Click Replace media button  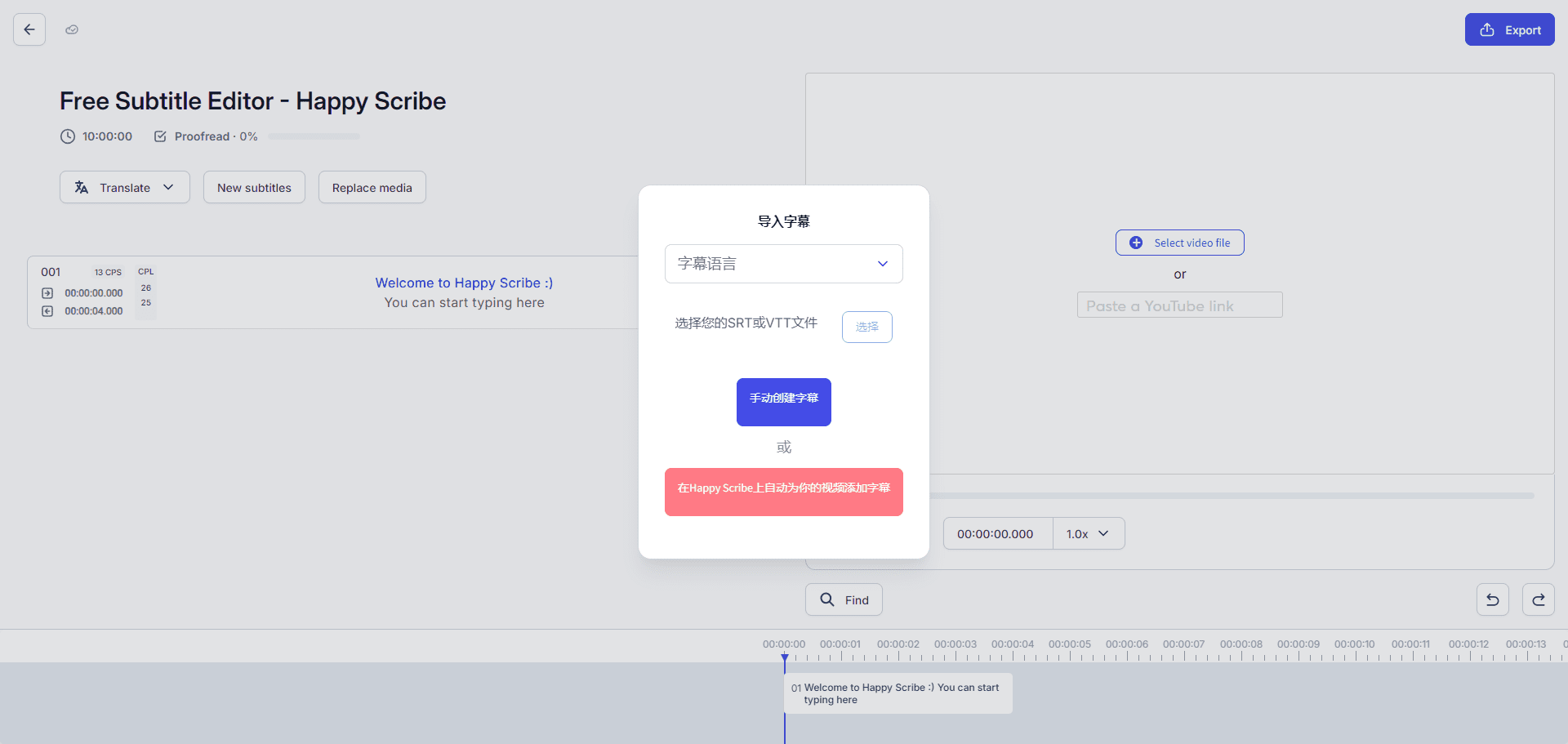pyautogui.click(x=372, y=187)
